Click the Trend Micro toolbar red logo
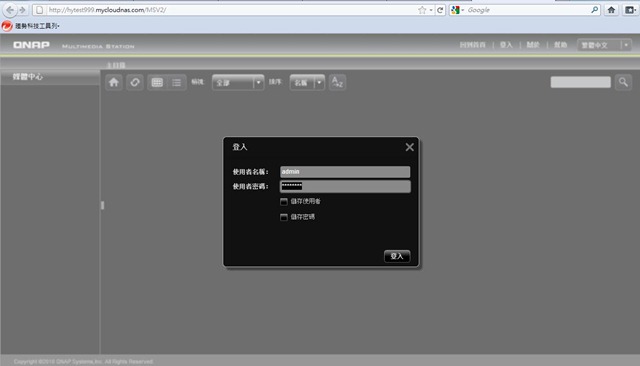The height and width of the screenshot is (366, 640). [x=7, y=26]
